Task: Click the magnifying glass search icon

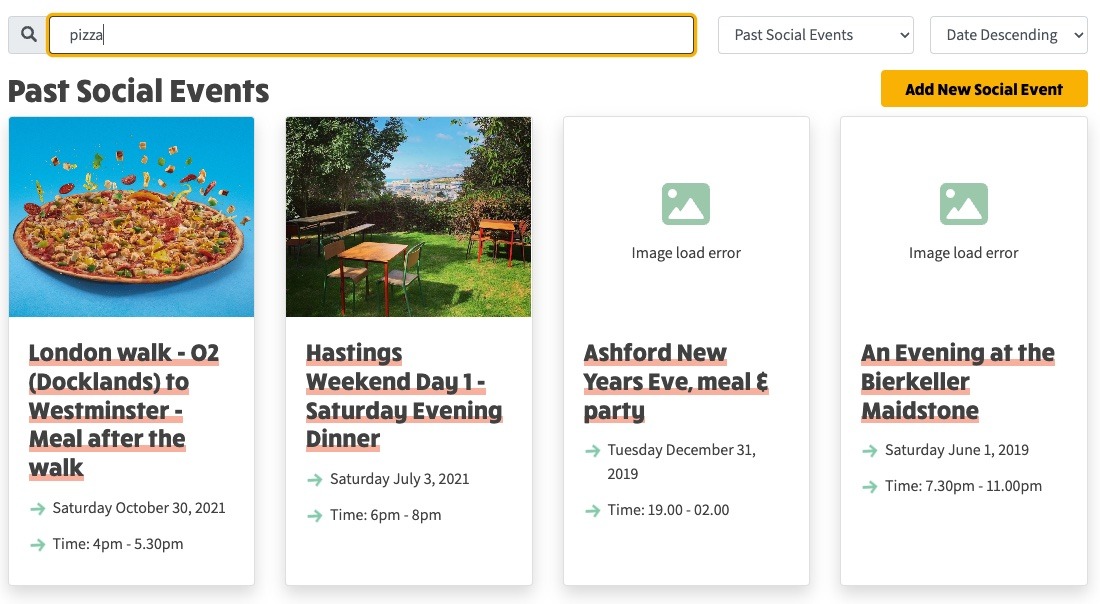Action: click(28, 34)
